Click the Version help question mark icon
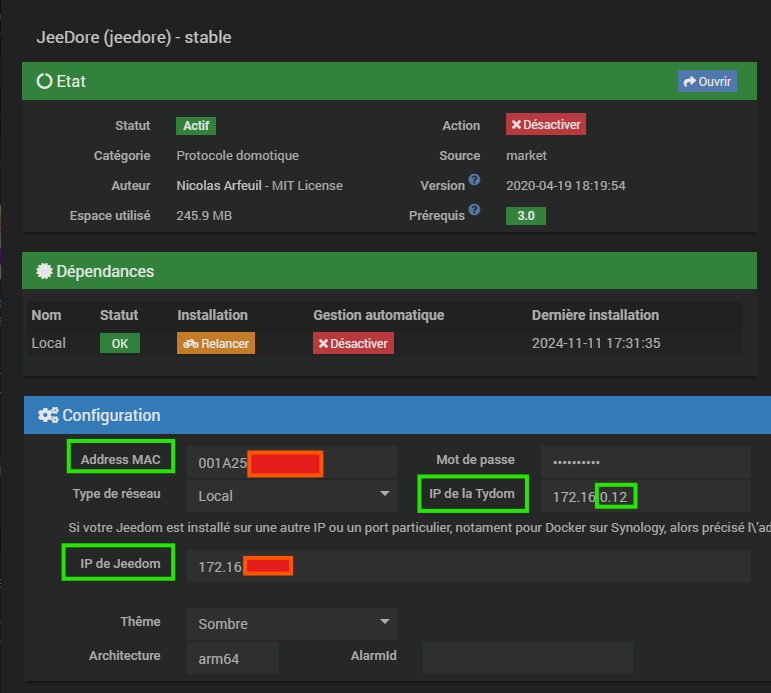 [x=474, y=180]
